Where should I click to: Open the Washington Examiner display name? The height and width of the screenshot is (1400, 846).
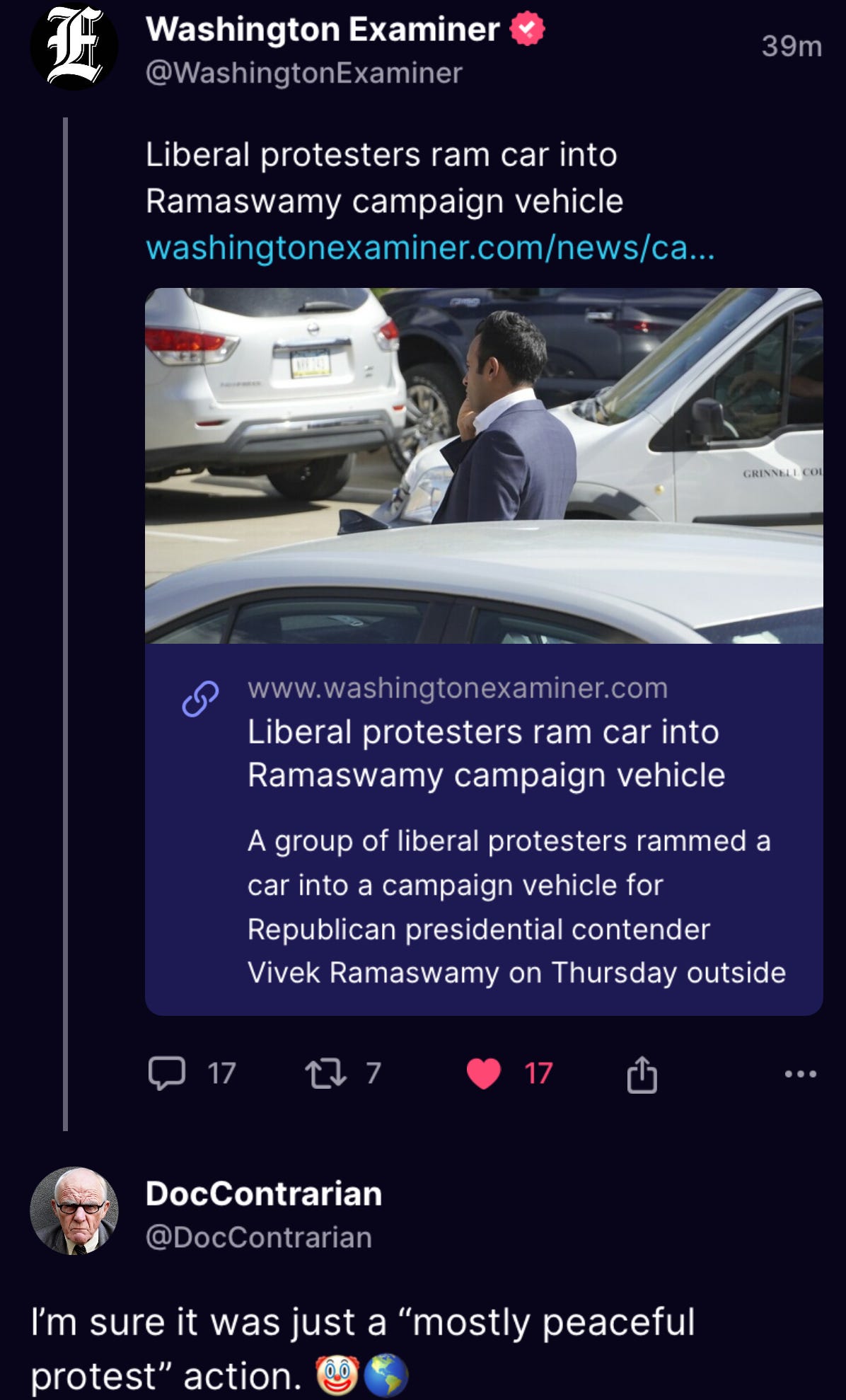(323, 29)
